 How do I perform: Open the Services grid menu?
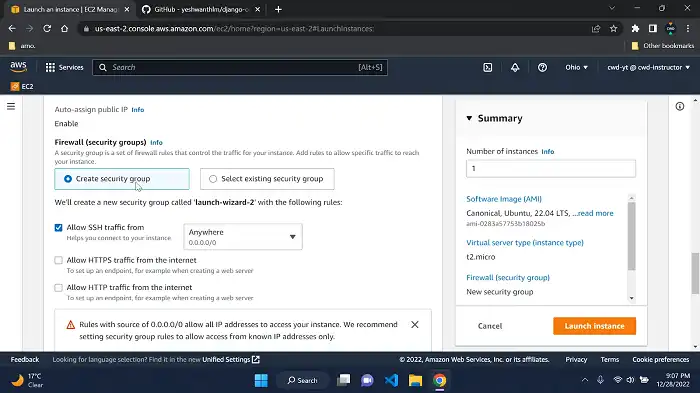pos(64,67)
